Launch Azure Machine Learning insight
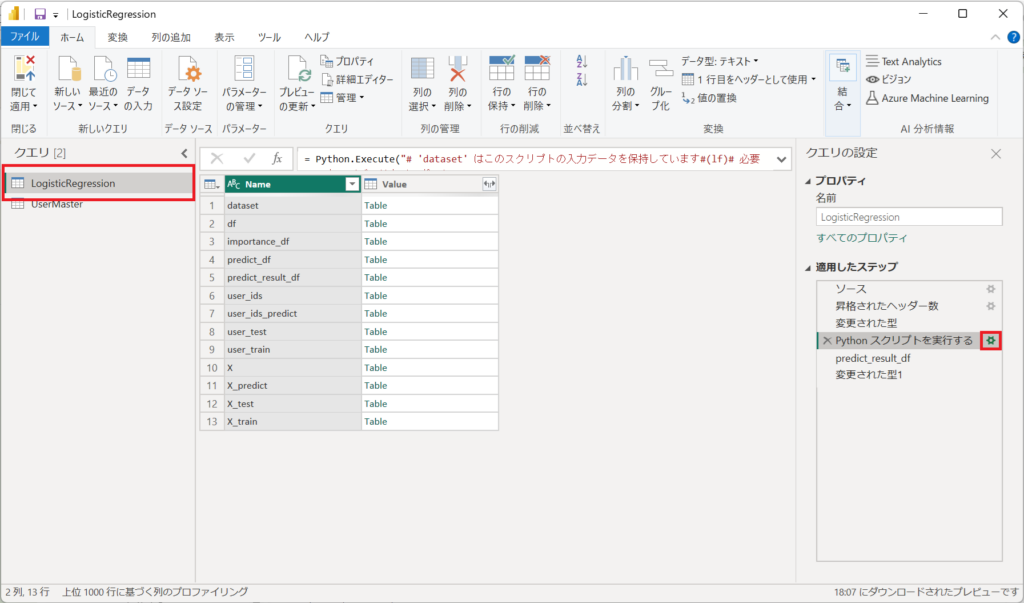The width and height of the screenshot is (1024, 603). point(927,98)
